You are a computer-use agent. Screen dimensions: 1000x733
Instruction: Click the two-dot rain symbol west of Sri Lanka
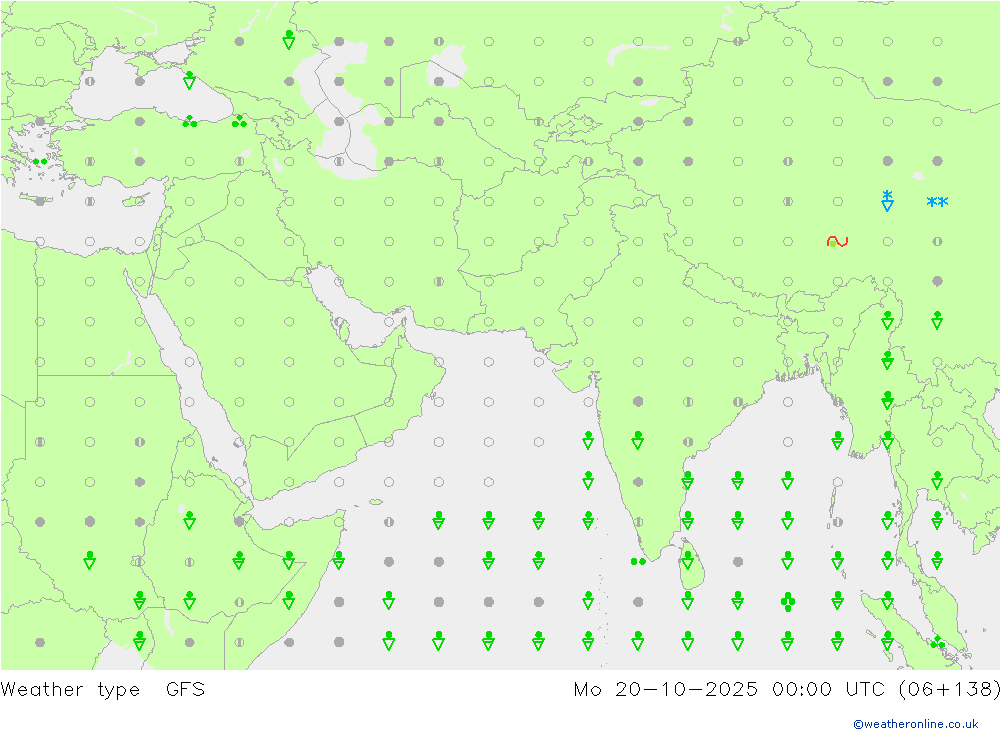point(638,561)
